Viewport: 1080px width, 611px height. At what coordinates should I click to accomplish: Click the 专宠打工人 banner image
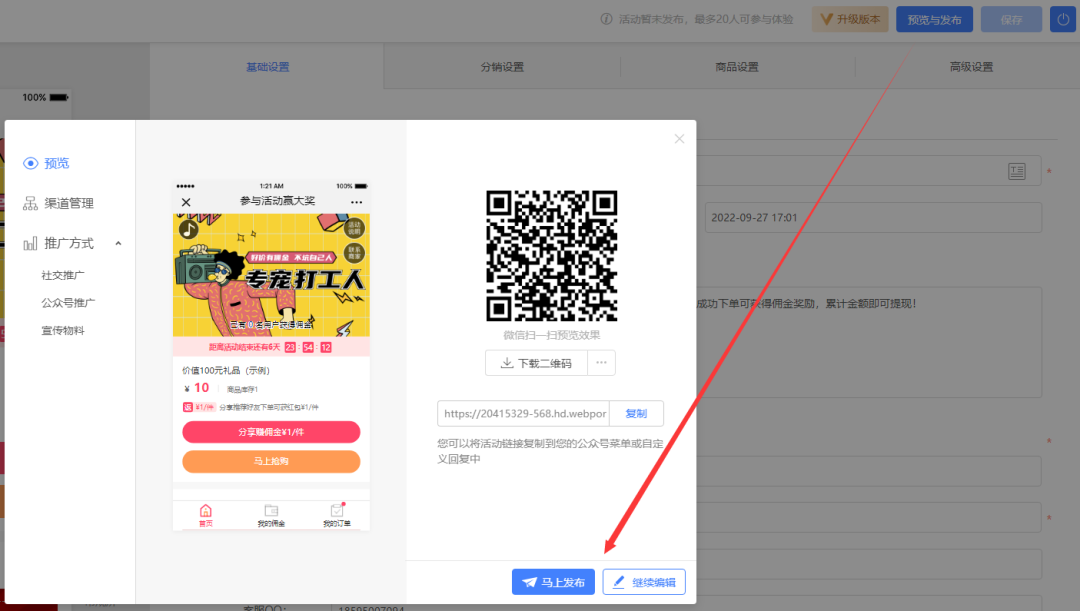point(271,276)
